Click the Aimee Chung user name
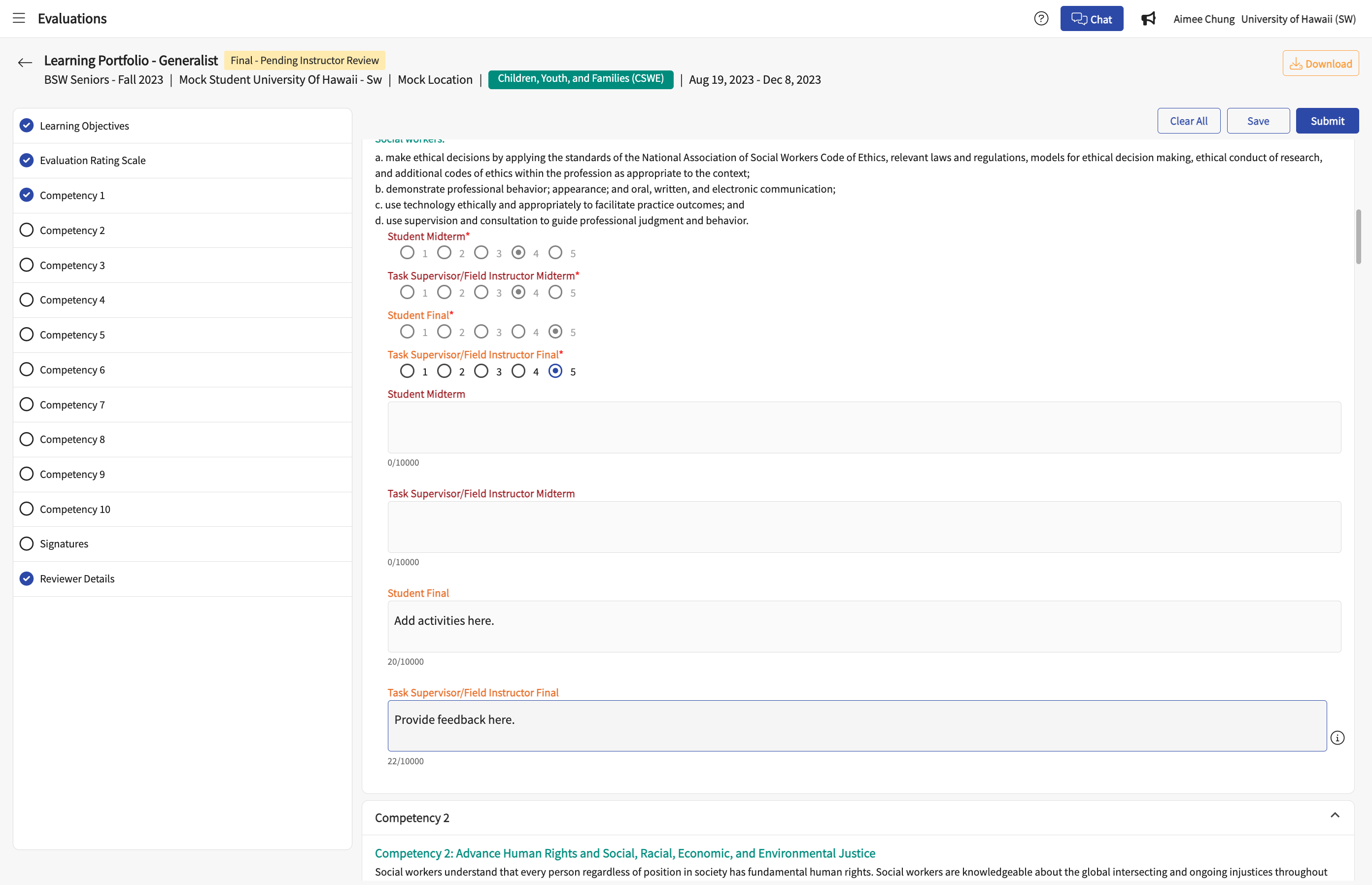This screenshot has height=885, width=1372. (1203, 19)
